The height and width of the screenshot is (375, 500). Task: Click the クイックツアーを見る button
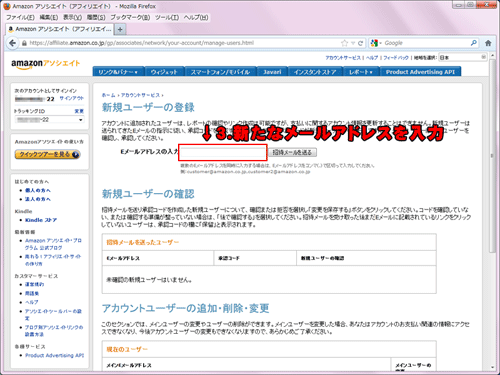pyautogui.click(x=47, y=154)
